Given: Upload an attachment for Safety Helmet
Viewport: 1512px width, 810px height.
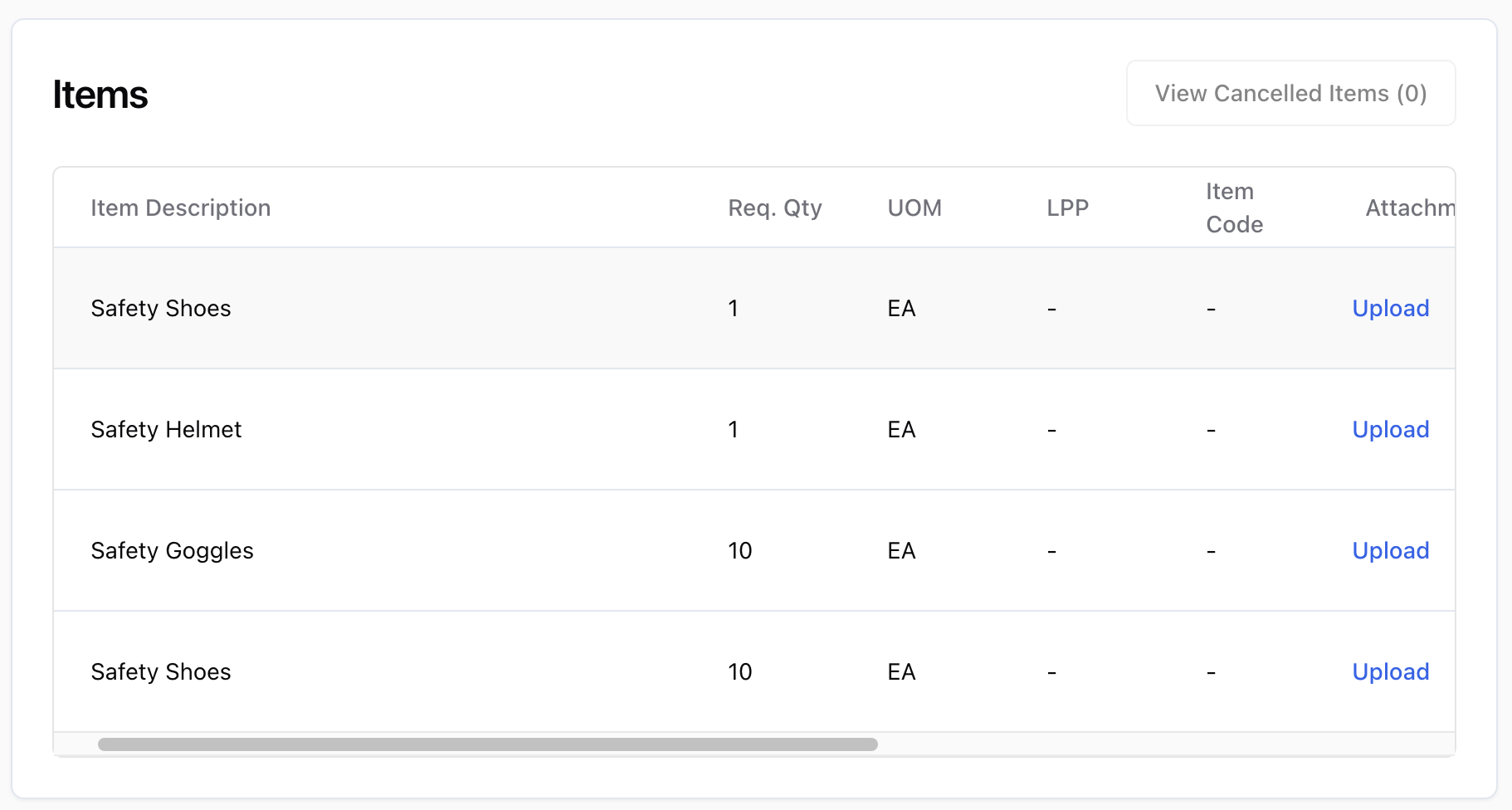Looking at the screenshot, I should pyautogui.click(x=1391, y=430).
